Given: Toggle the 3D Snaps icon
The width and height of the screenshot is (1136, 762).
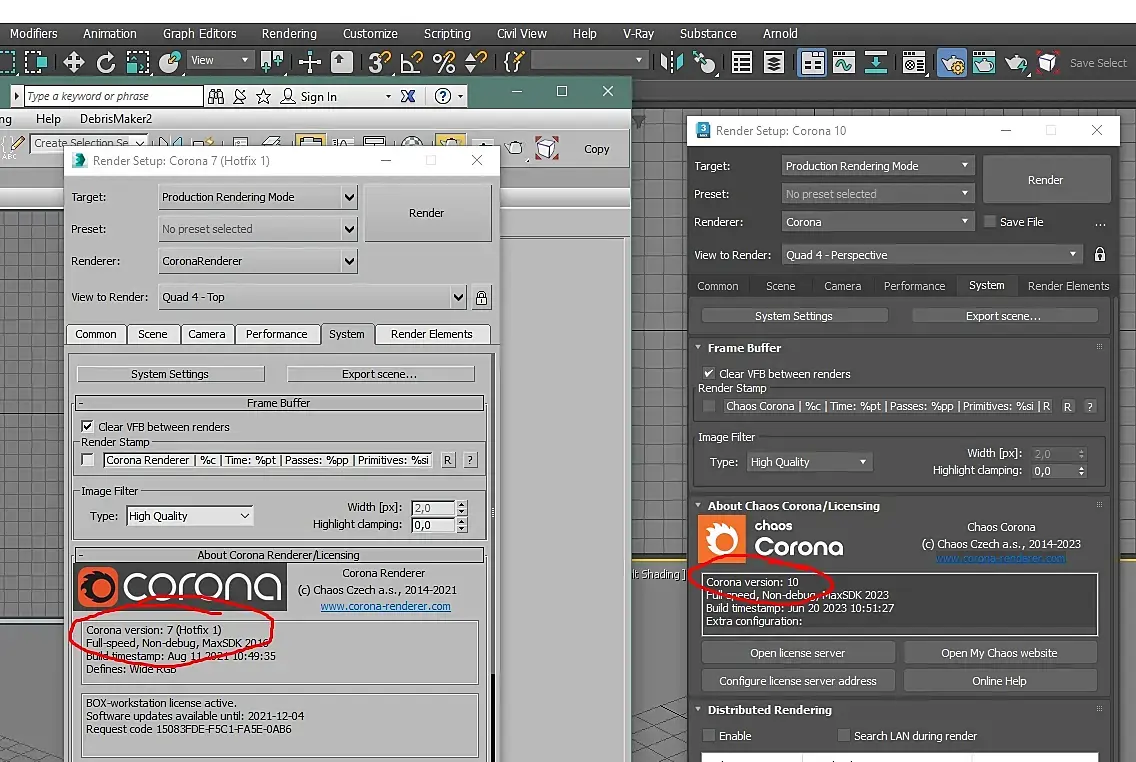Looking at the screenshot, I should pyautogui.click(x=379, y=62).
